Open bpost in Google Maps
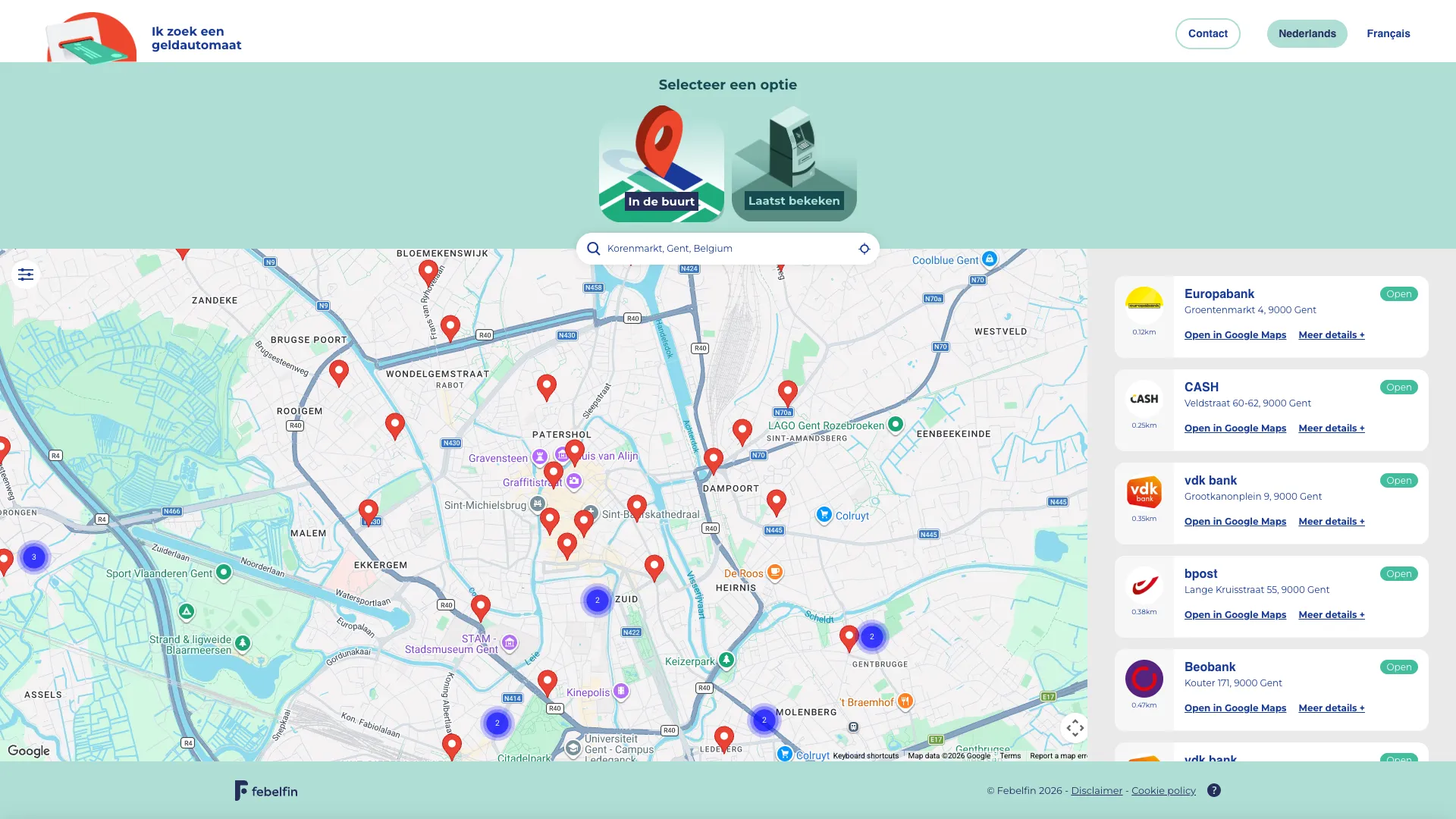Screen dimensions: 1456x819 click(x=1235, y=615)
